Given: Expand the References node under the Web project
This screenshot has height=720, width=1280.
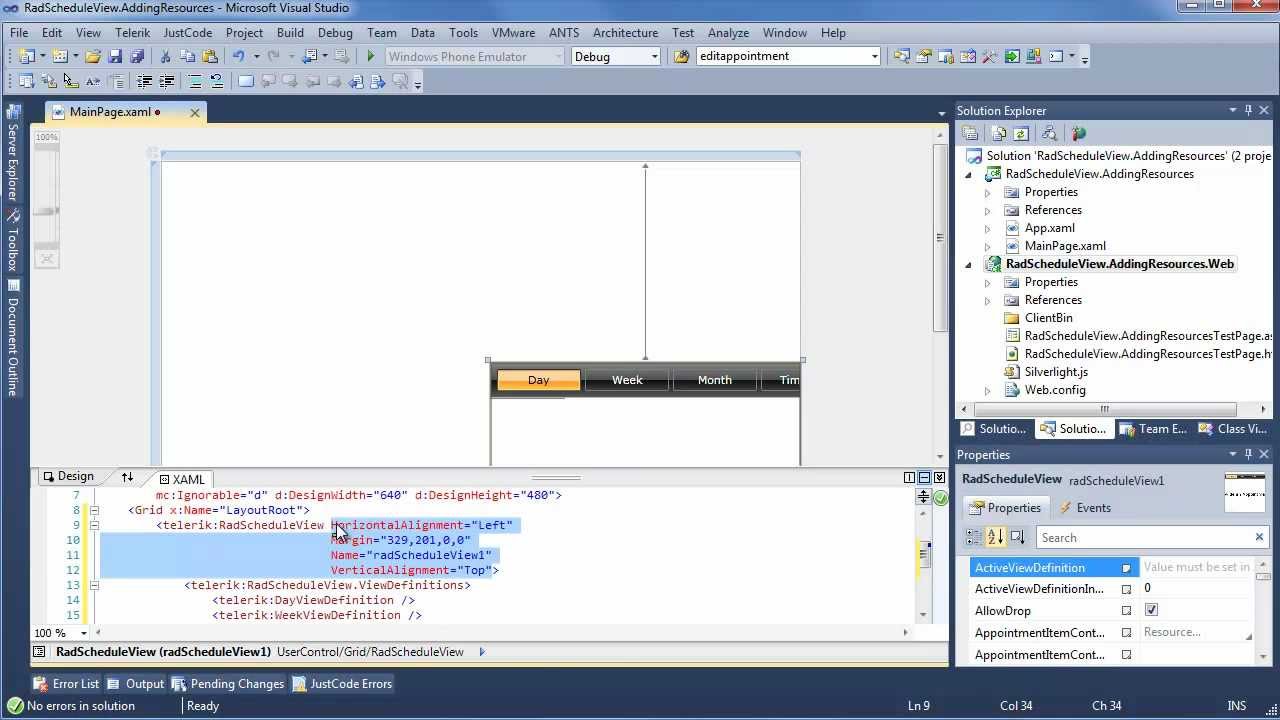Looking at the screenshot, I should point(987,300).
